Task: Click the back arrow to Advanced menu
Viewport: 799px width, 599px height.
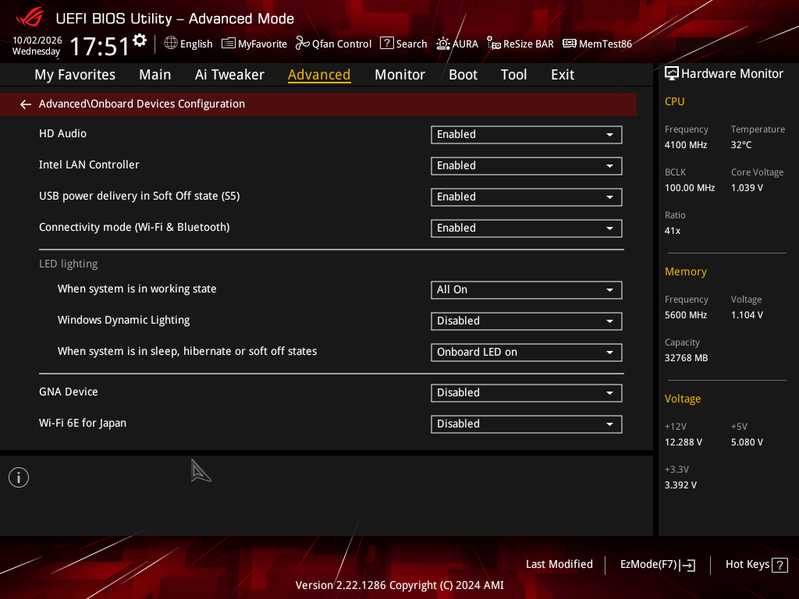Action: (x=25, y=104)
